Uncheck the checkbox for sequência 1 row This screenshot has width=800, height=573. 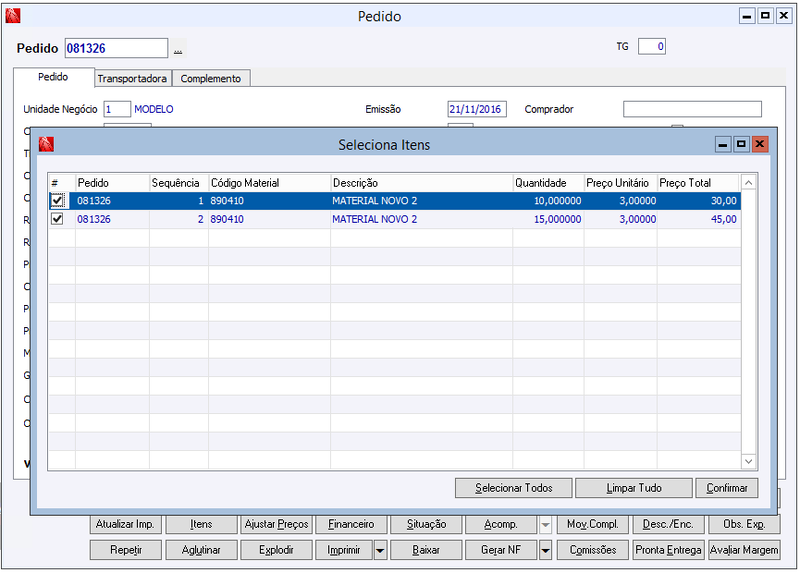pyautogui.click(x=57, y=201)
